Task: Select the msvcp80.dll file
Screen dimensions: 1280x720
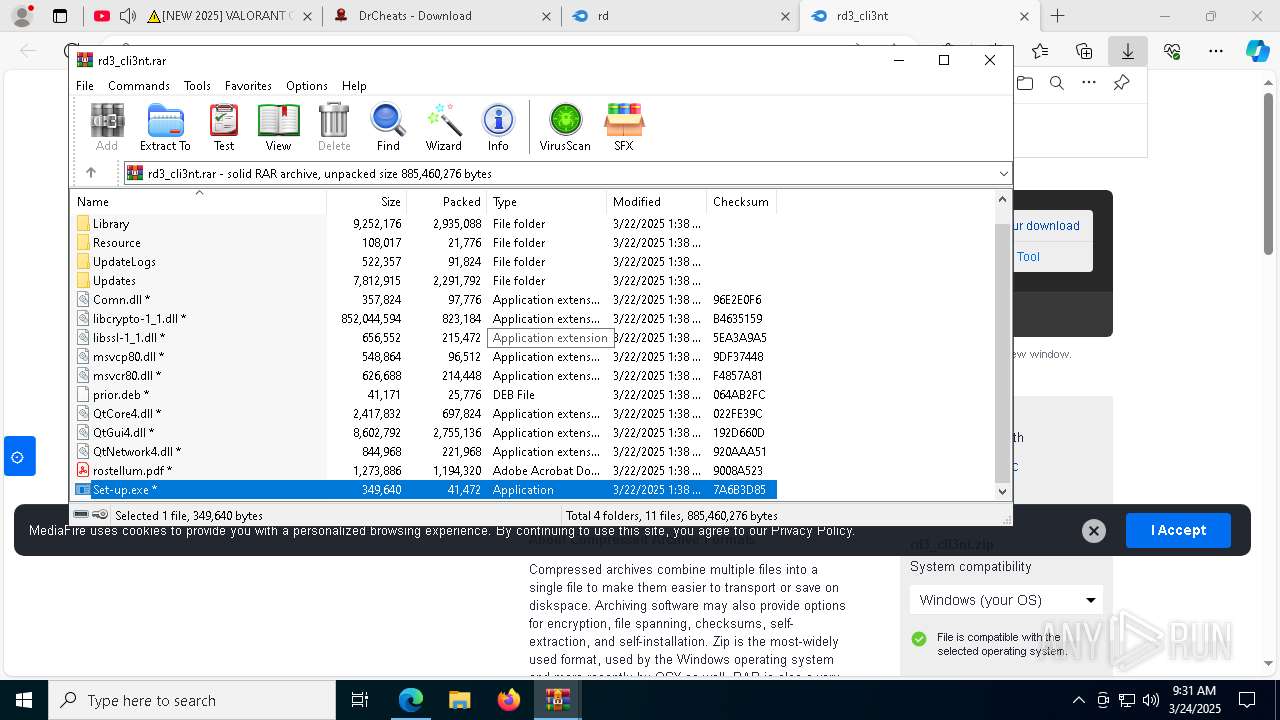Action: click(128, 357)
